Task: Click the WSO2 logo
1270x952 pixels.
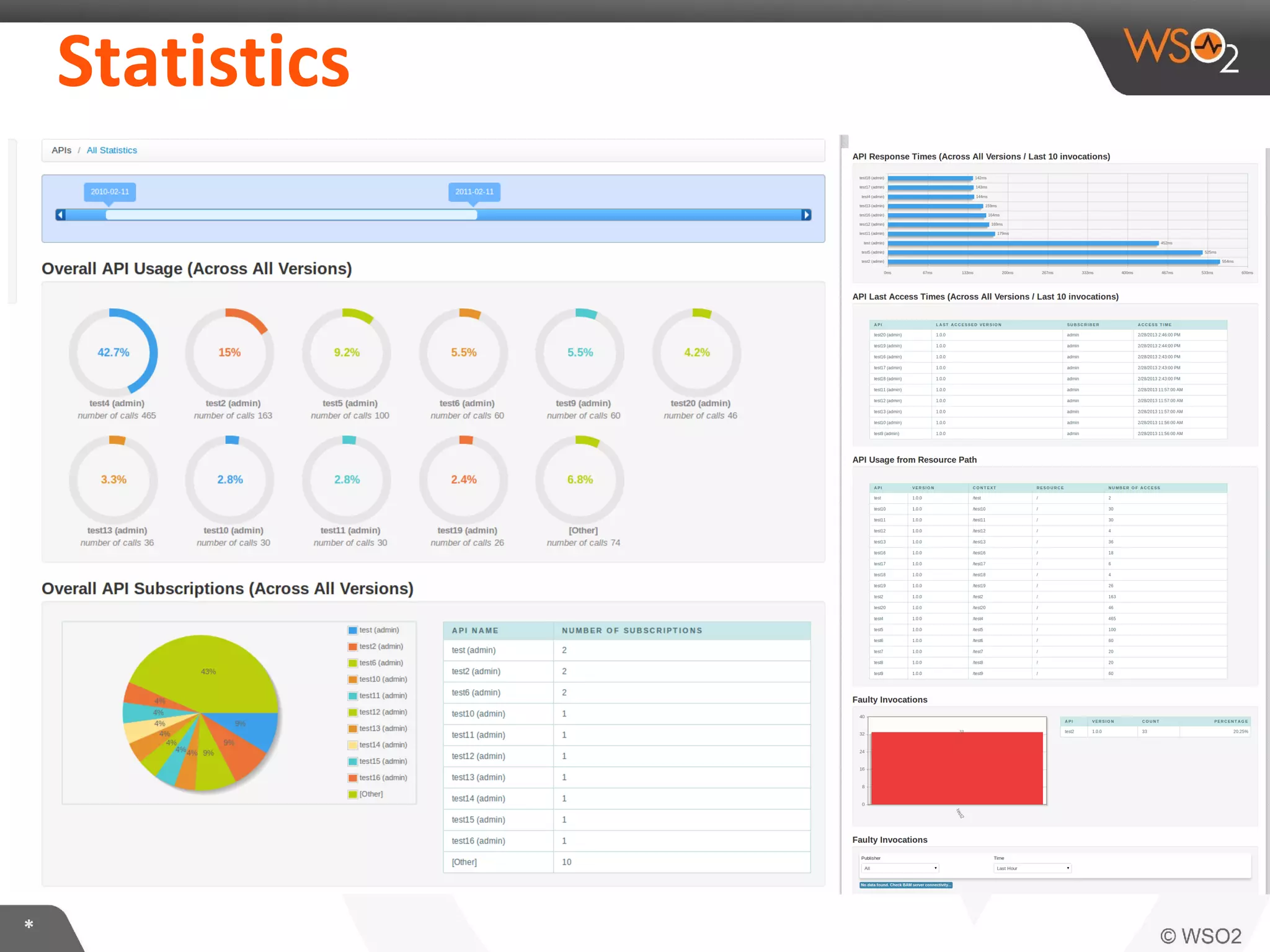Action: [x=1181, y=50]
